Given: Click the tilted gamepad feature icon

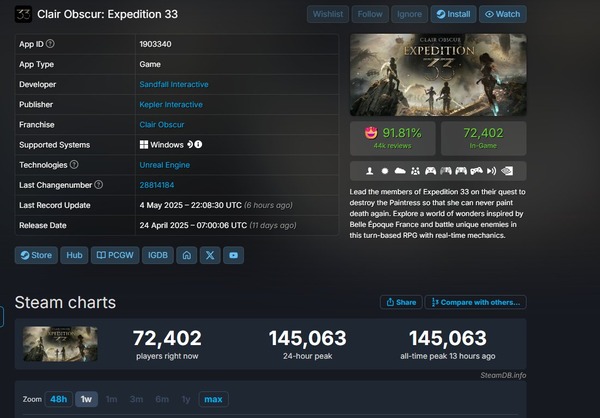Looking at the screenshot, I should 476,171.
